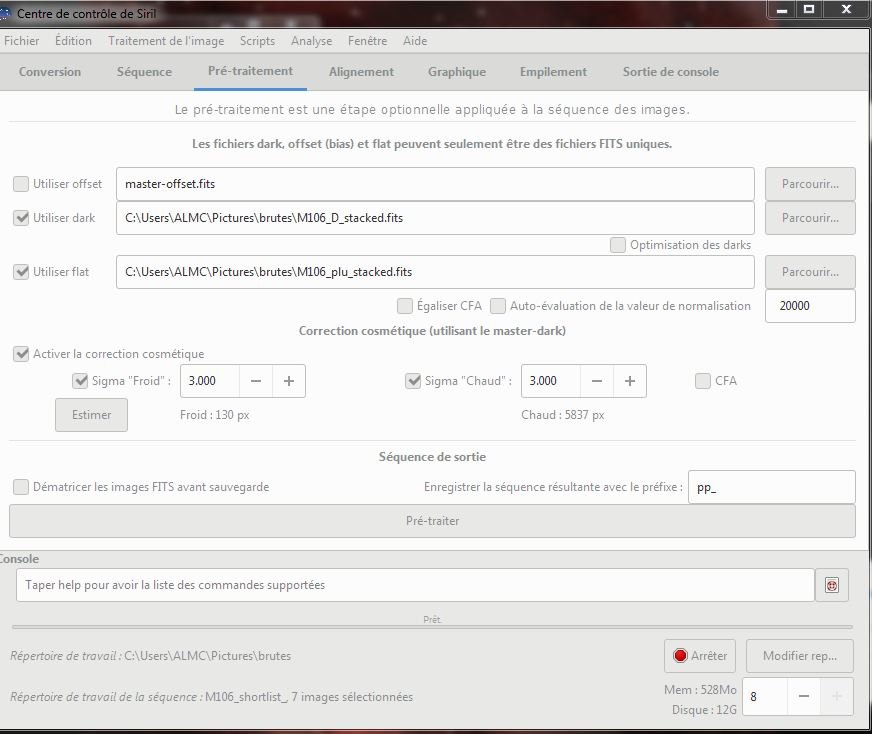Open Traitement de l'image menu
Image resolution: width=872 pixels, height=734 pixels.
[166, 41]
